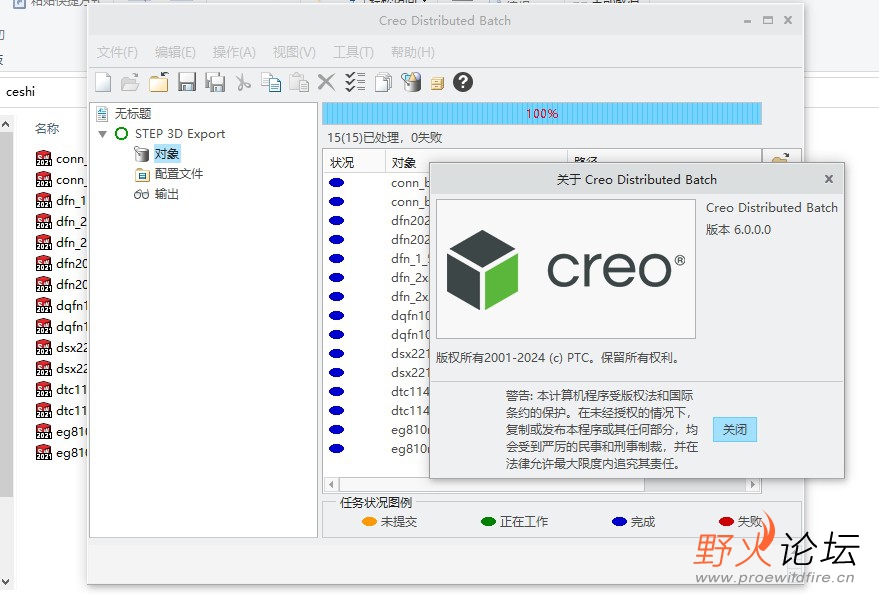Click the 状况 column header
Screen dimensions: 879x594
[x=354, y=163]
